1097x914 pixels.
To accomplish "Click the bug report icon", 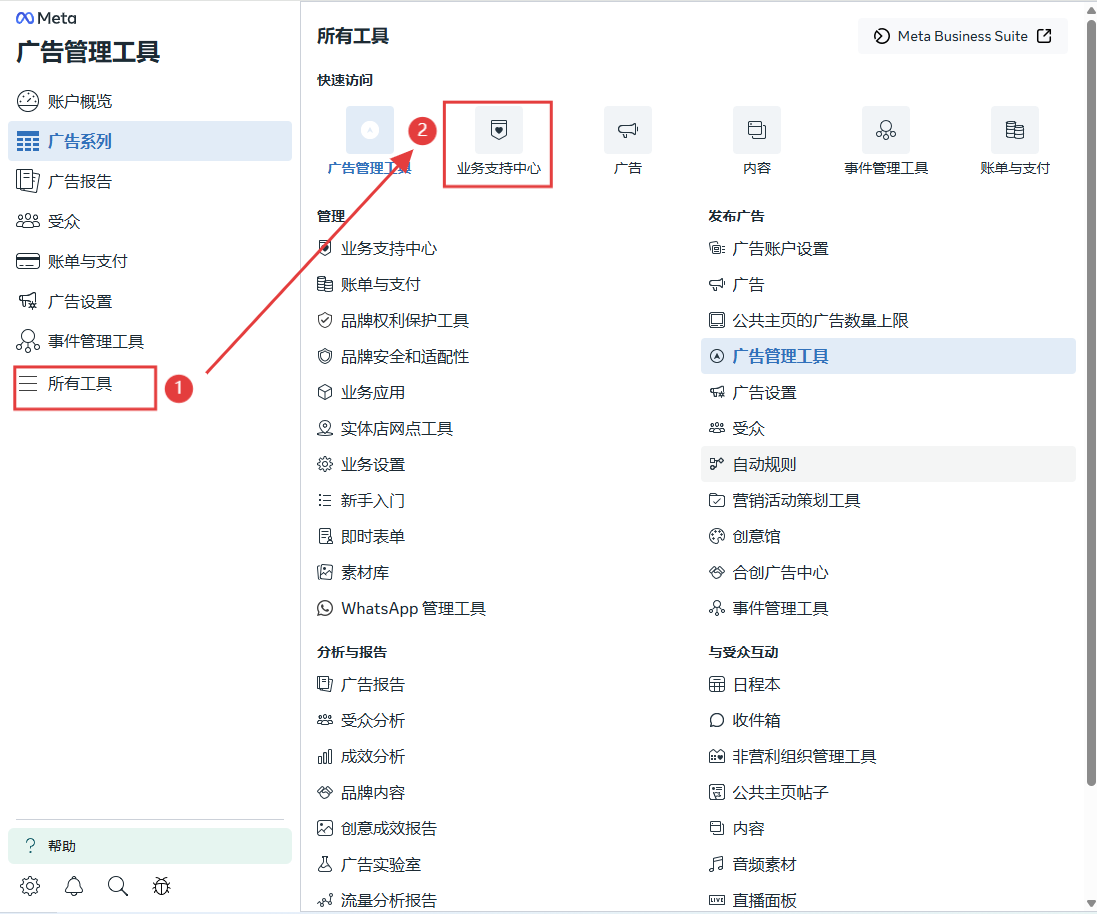I will (162, 886).
